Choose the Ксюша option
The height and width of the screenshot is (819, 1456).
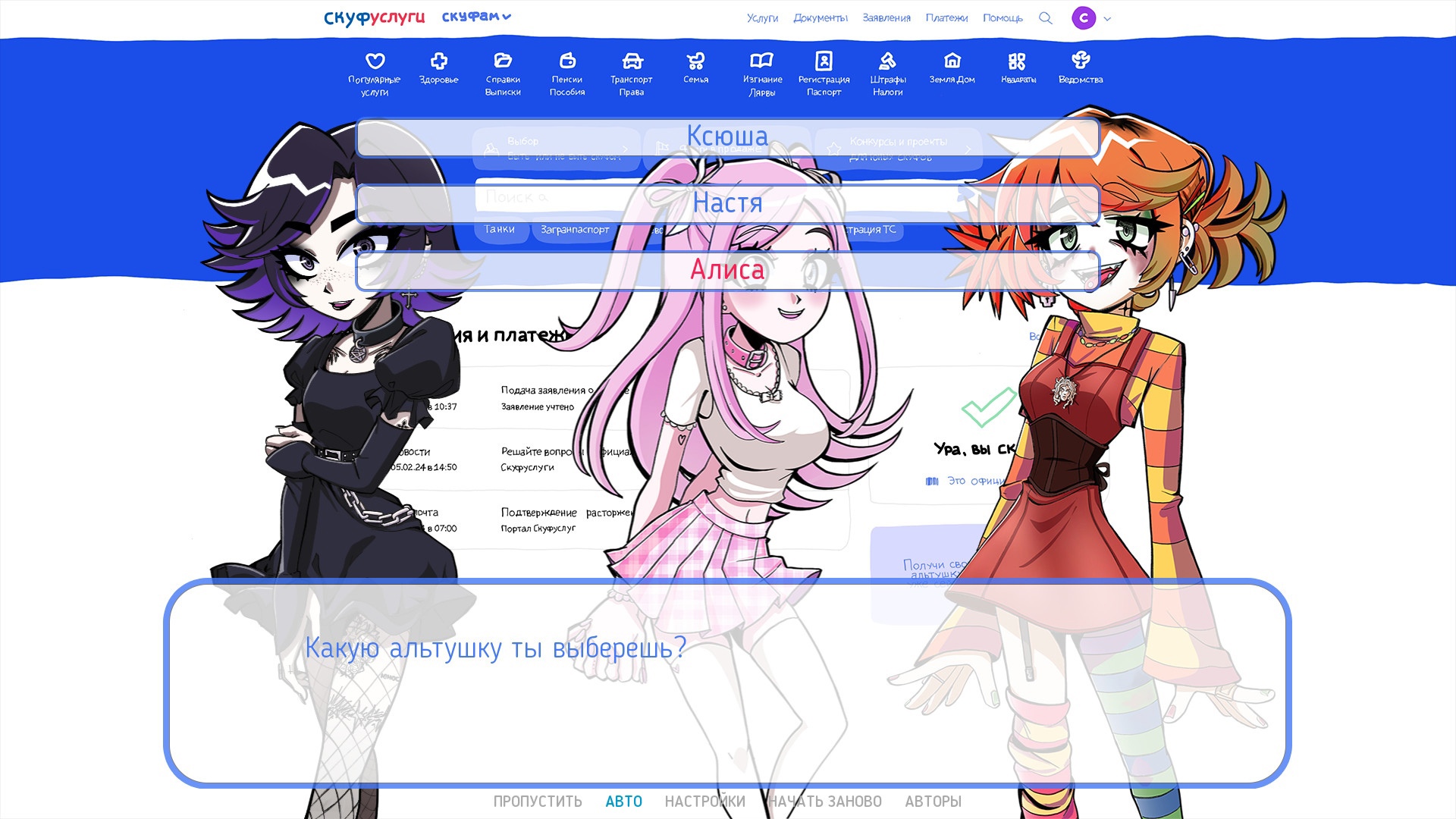point(727,137)
